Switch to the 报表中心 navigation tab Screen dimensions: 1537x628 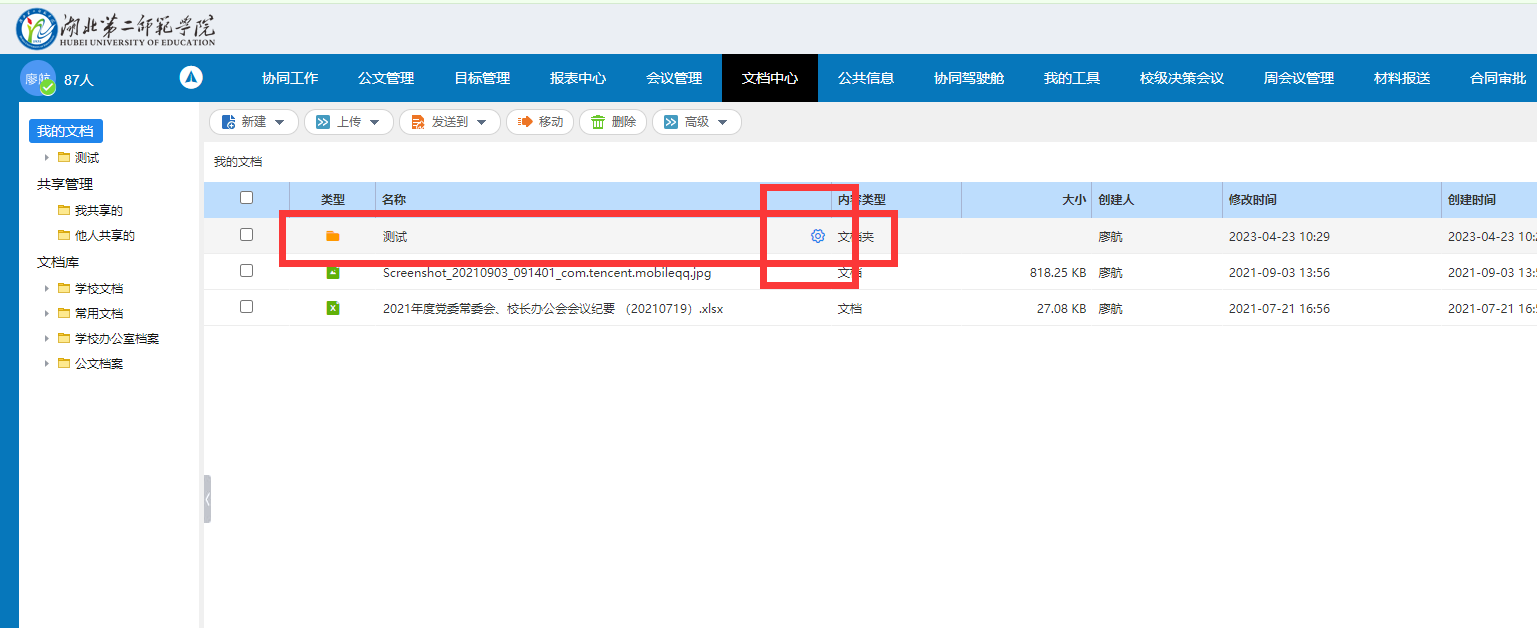pos(578,78)
